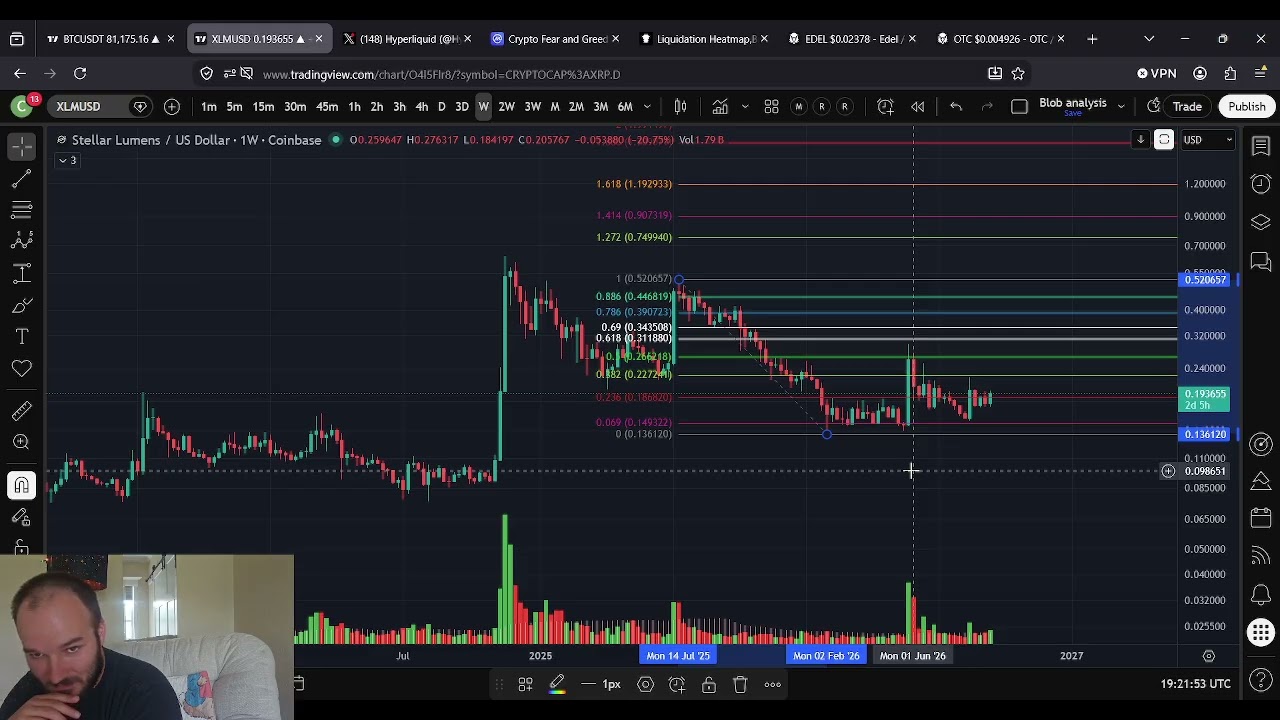This screenshot has width=1280, height=720.
Task: Toggle the price scale auto-fit icon
Action: point(1164,140)
